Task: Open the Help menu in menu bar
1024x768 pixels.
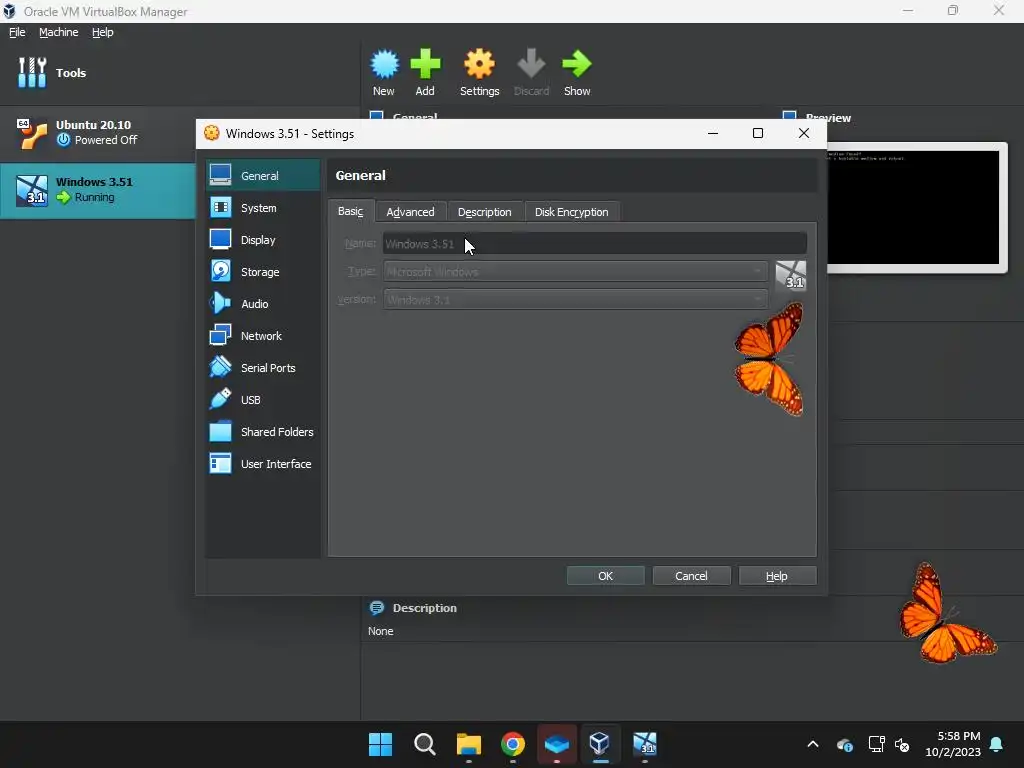Action: pos(103,32)
